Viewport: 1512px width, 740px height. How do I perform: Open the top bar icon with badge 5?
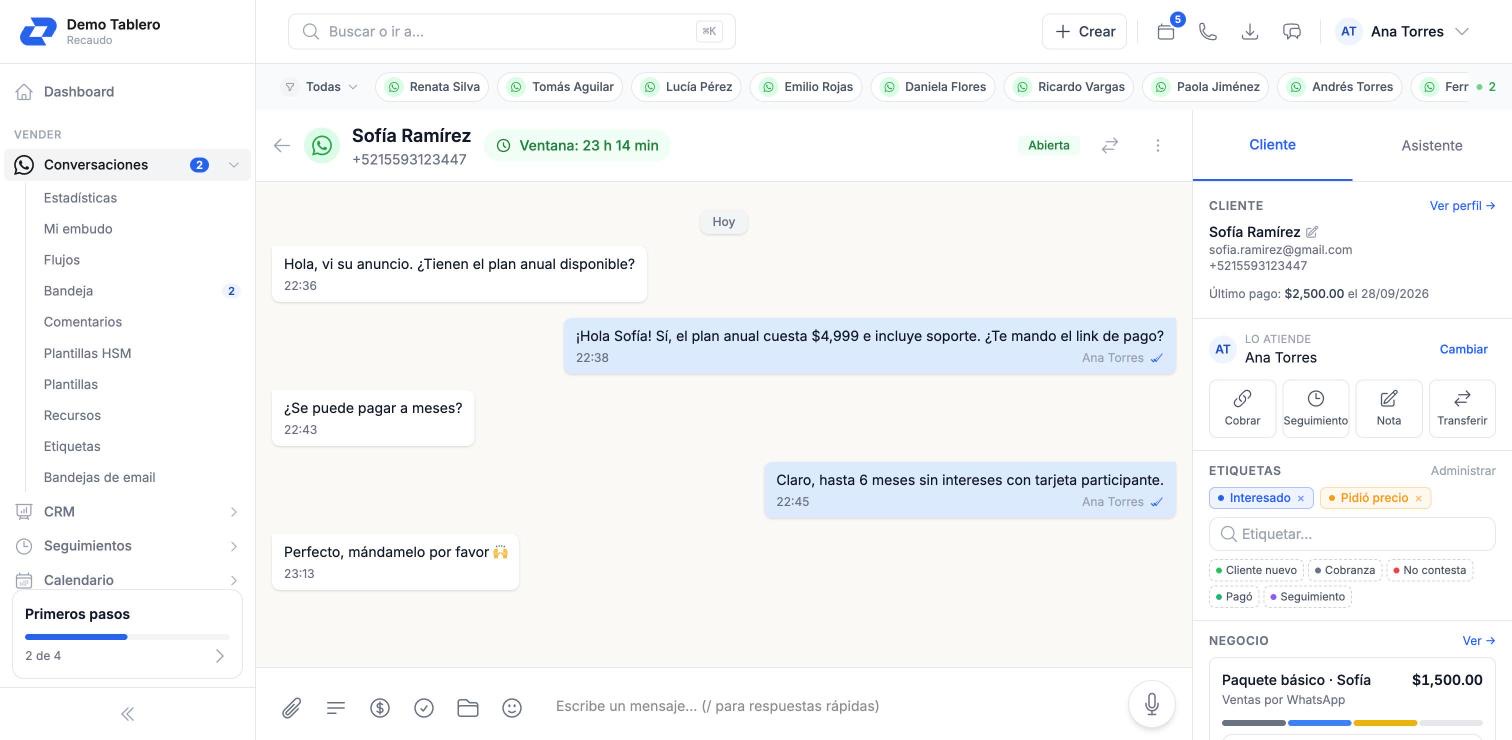click(1166, 31)
